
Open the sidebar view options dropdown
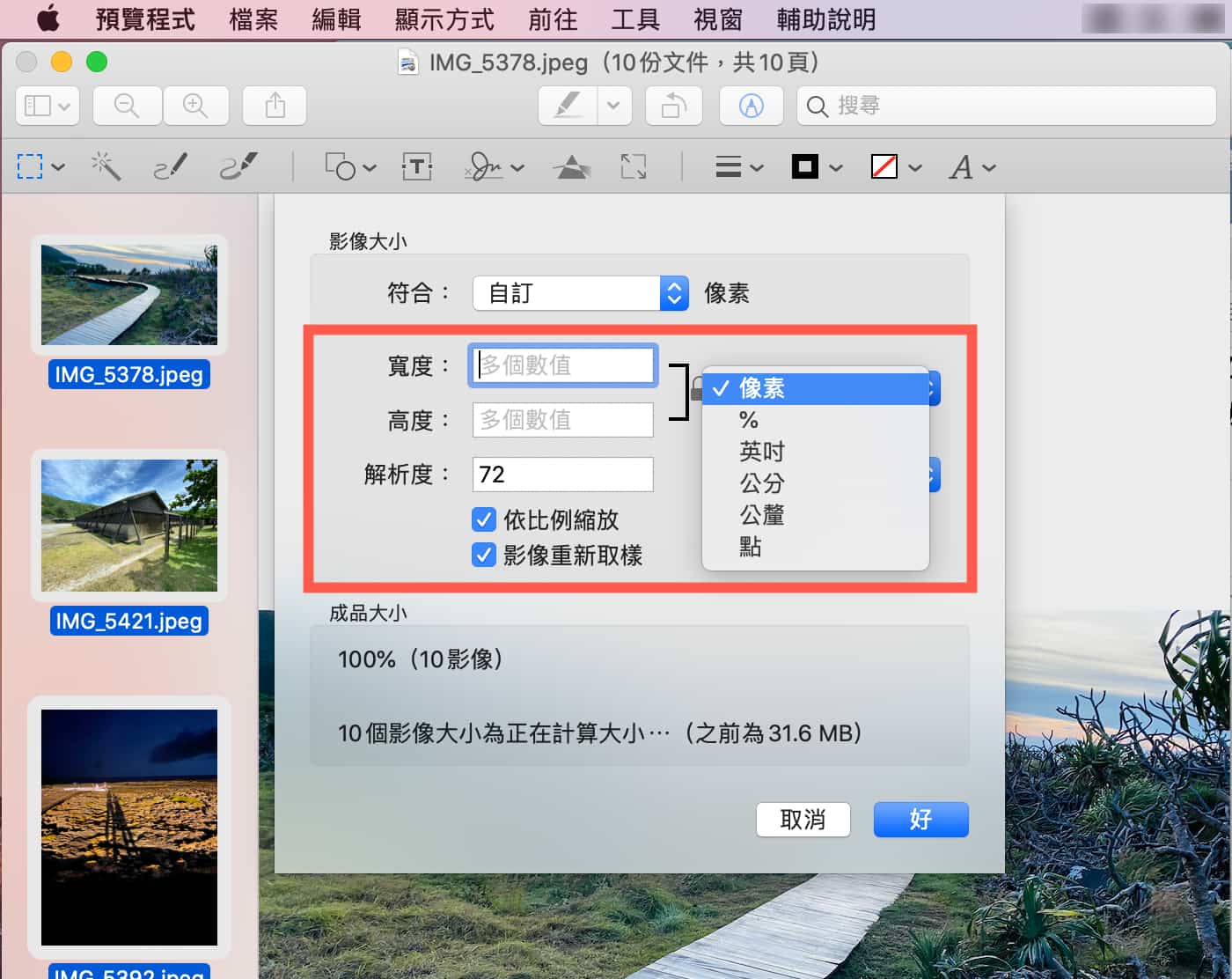tap(48, 107)
